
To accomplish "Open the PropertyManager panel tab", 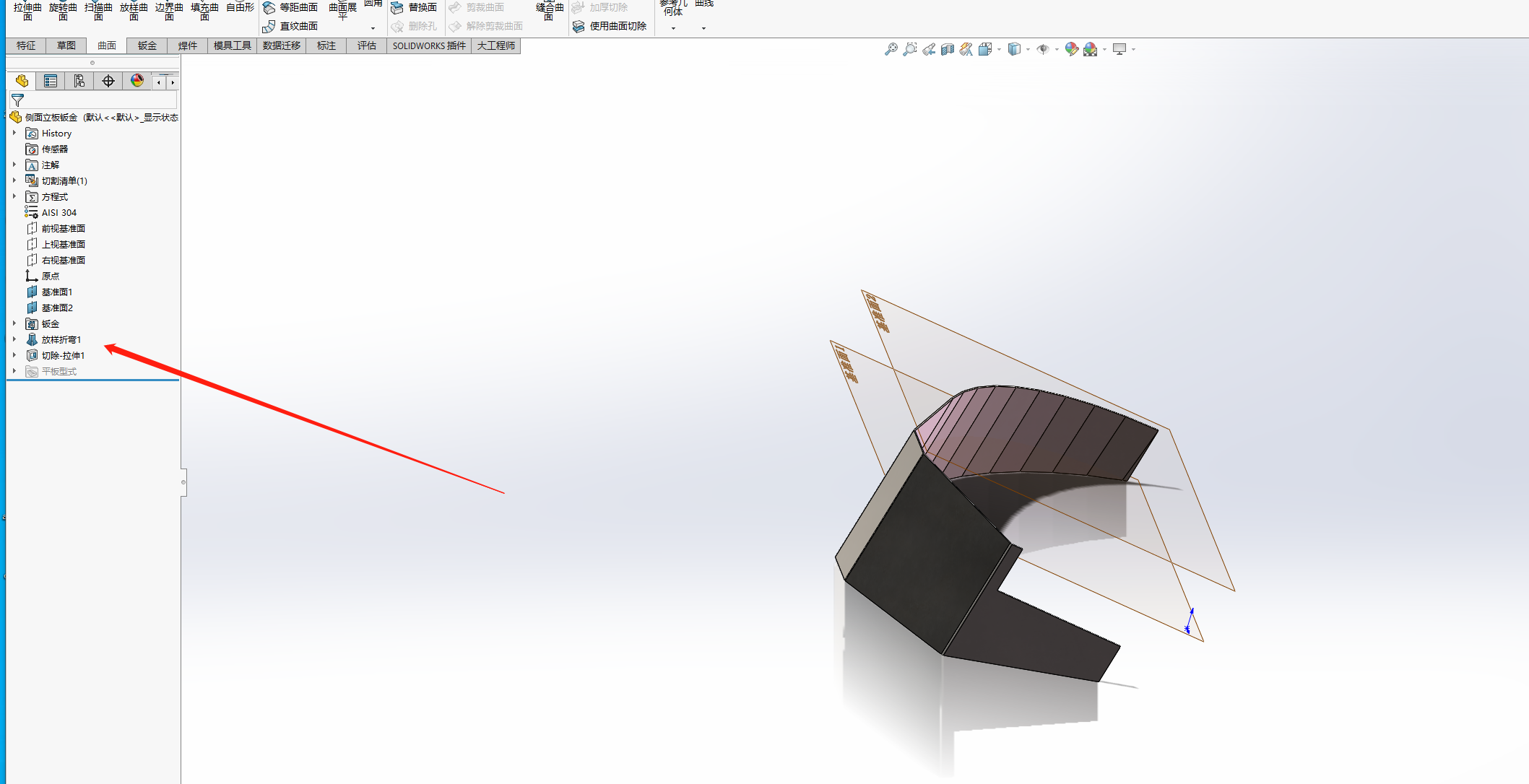I will (x=51, y=81).
